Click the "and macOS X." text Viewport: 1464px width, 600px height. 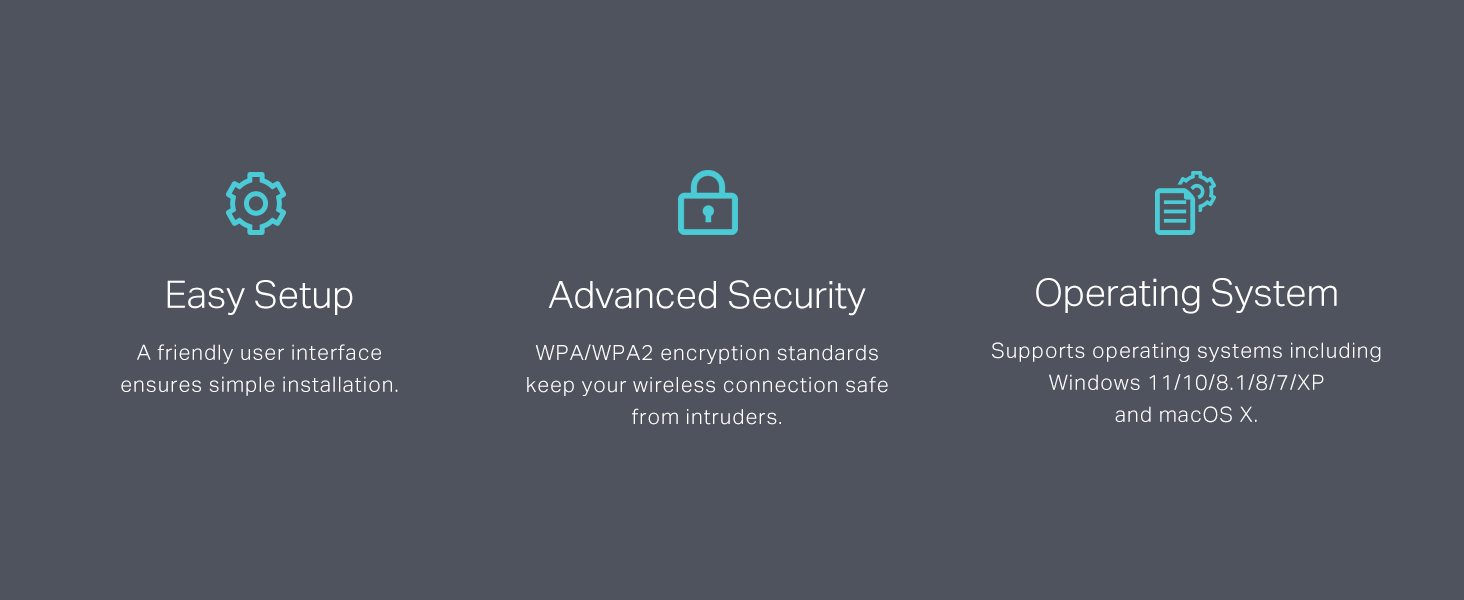1186,415
